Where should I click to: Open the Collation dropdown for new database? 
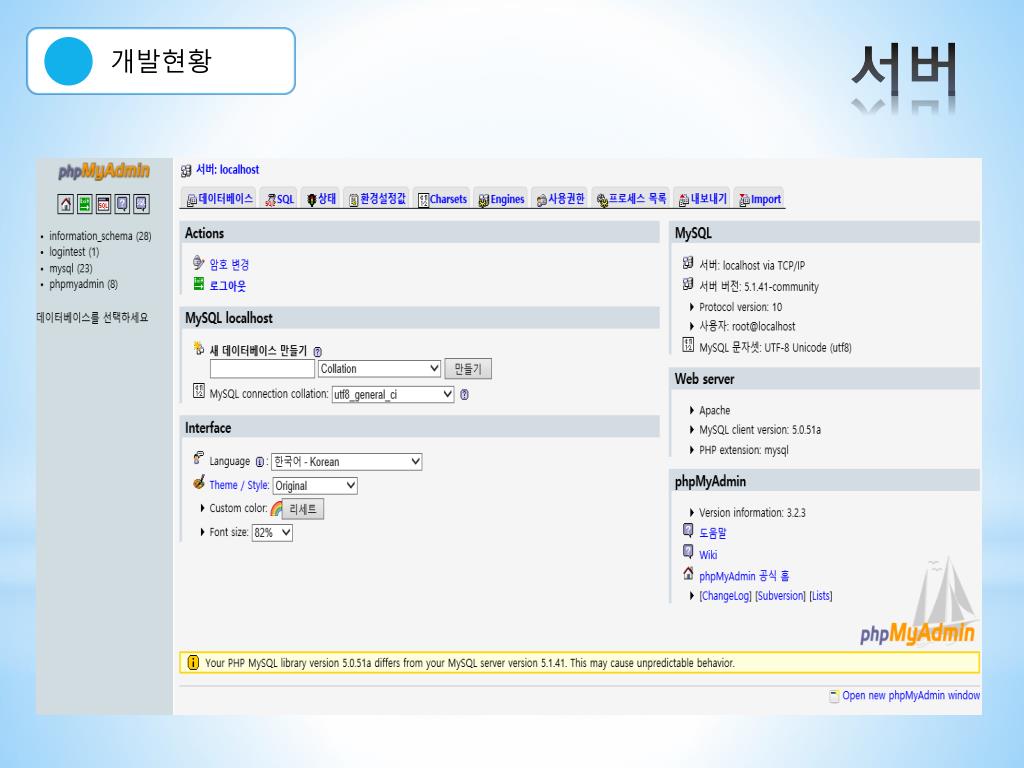379,368
